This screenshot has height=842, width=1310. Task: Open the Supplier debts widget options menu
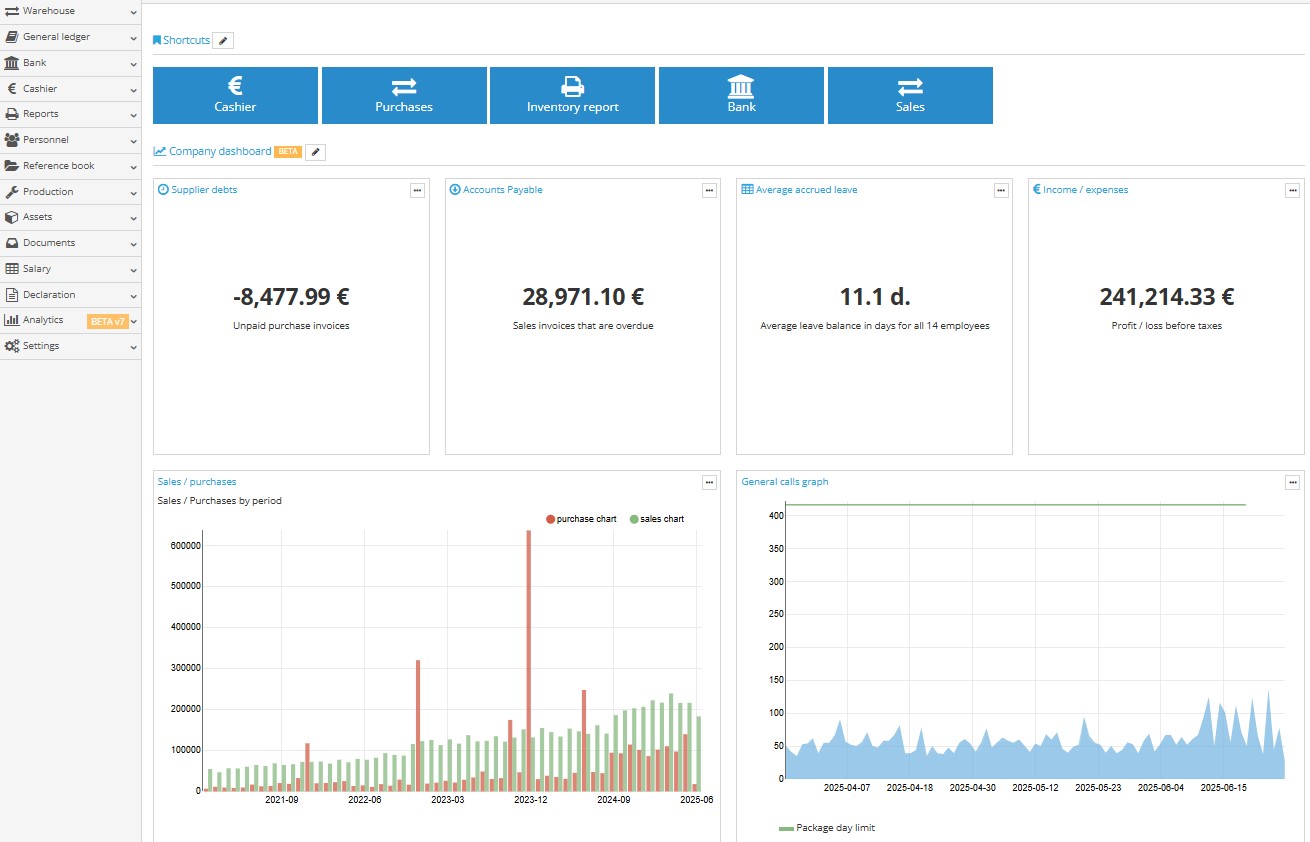click(x=417, y=190)
